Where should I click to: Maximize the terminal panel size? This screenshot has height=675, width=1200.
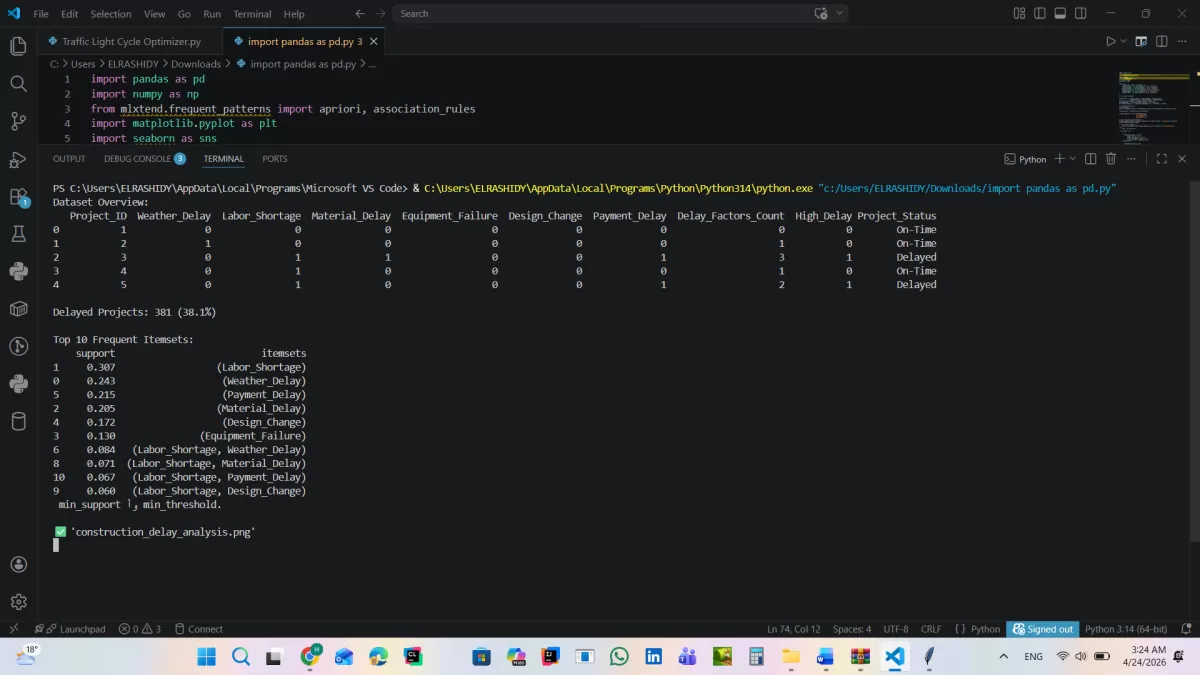[1161, 159]
